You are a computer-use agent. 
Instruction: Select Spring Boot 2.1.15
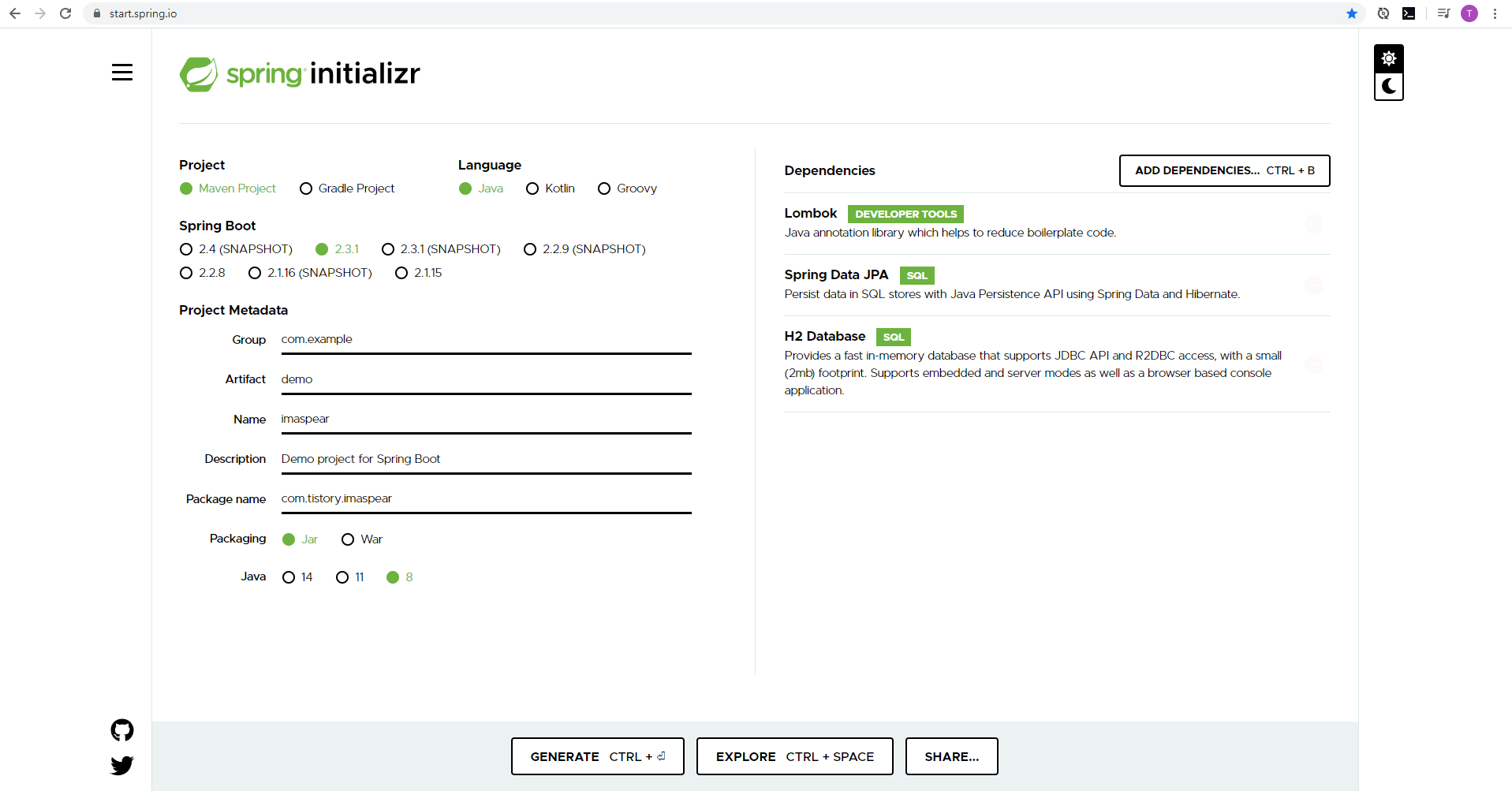(x=419, y=273)
